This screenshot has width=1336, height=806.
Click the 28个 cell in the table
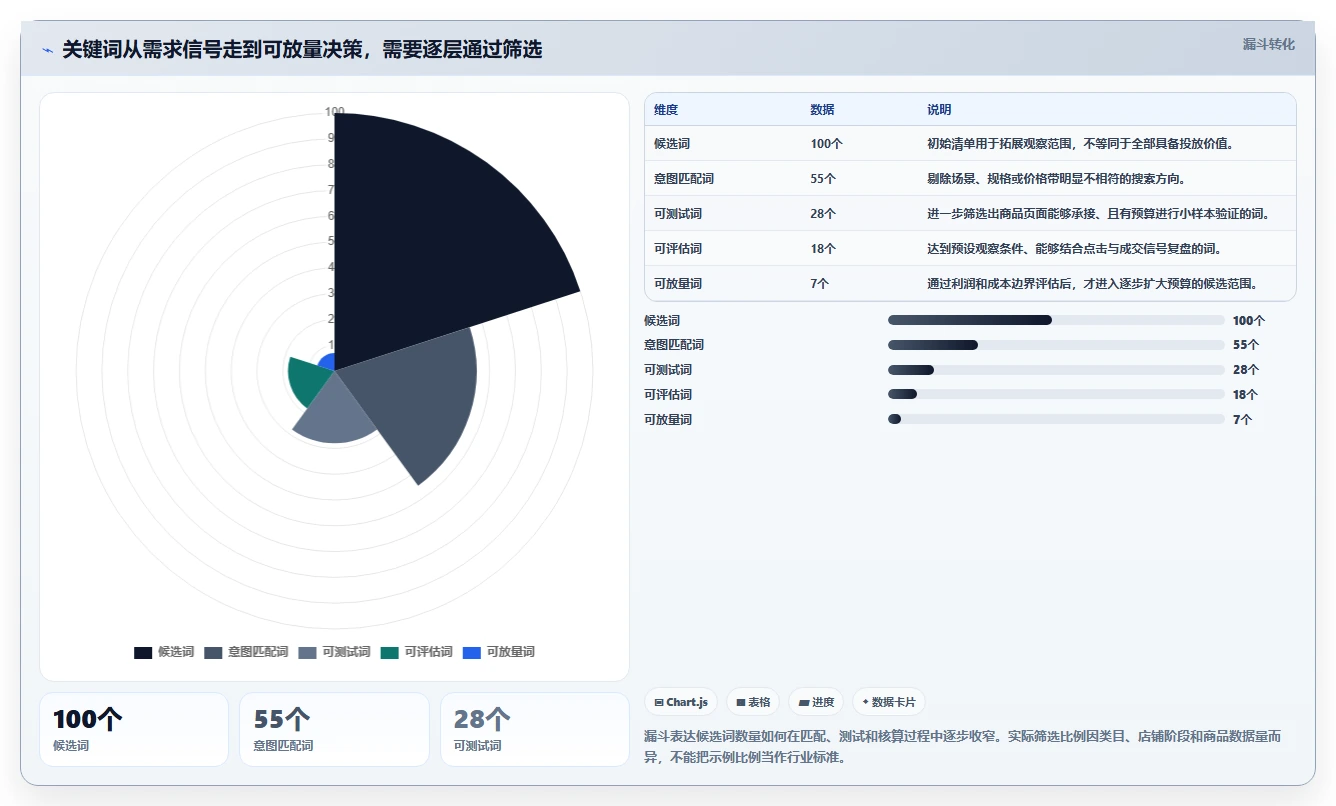pos(823,214)
